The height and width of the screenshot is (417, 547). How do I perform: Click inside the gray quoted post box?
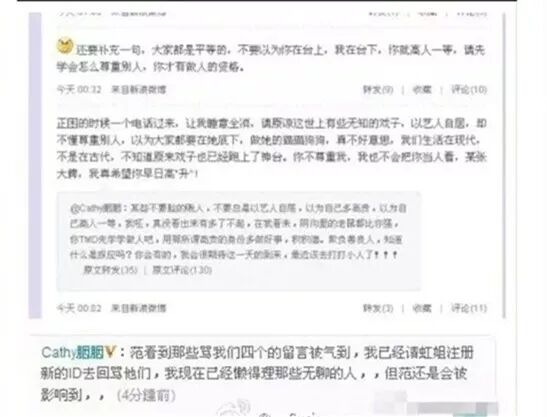(x=239, y=241)
